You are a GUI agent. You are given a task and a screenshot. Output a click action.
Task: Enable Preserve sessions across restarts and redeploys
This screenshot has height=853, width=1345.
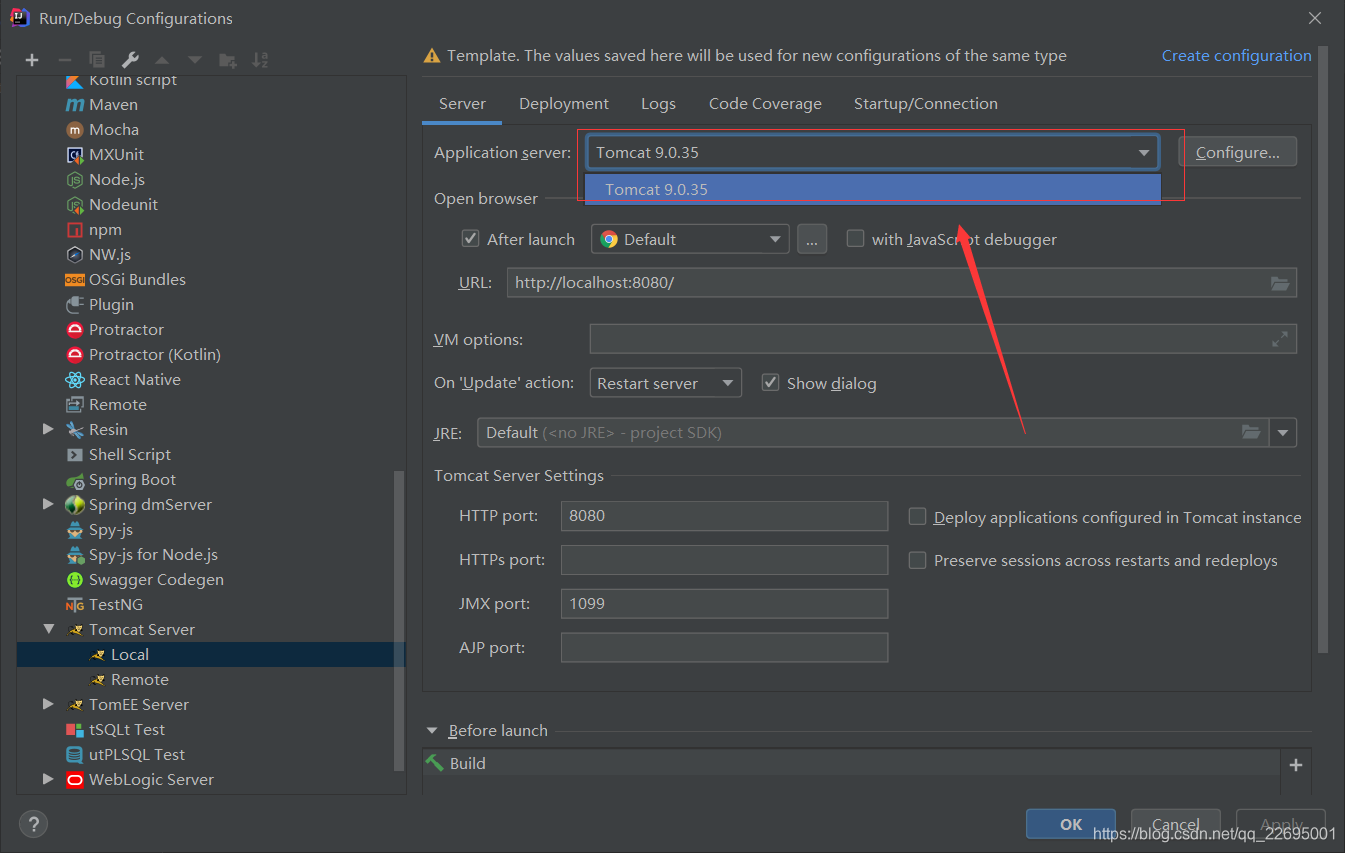917,560
